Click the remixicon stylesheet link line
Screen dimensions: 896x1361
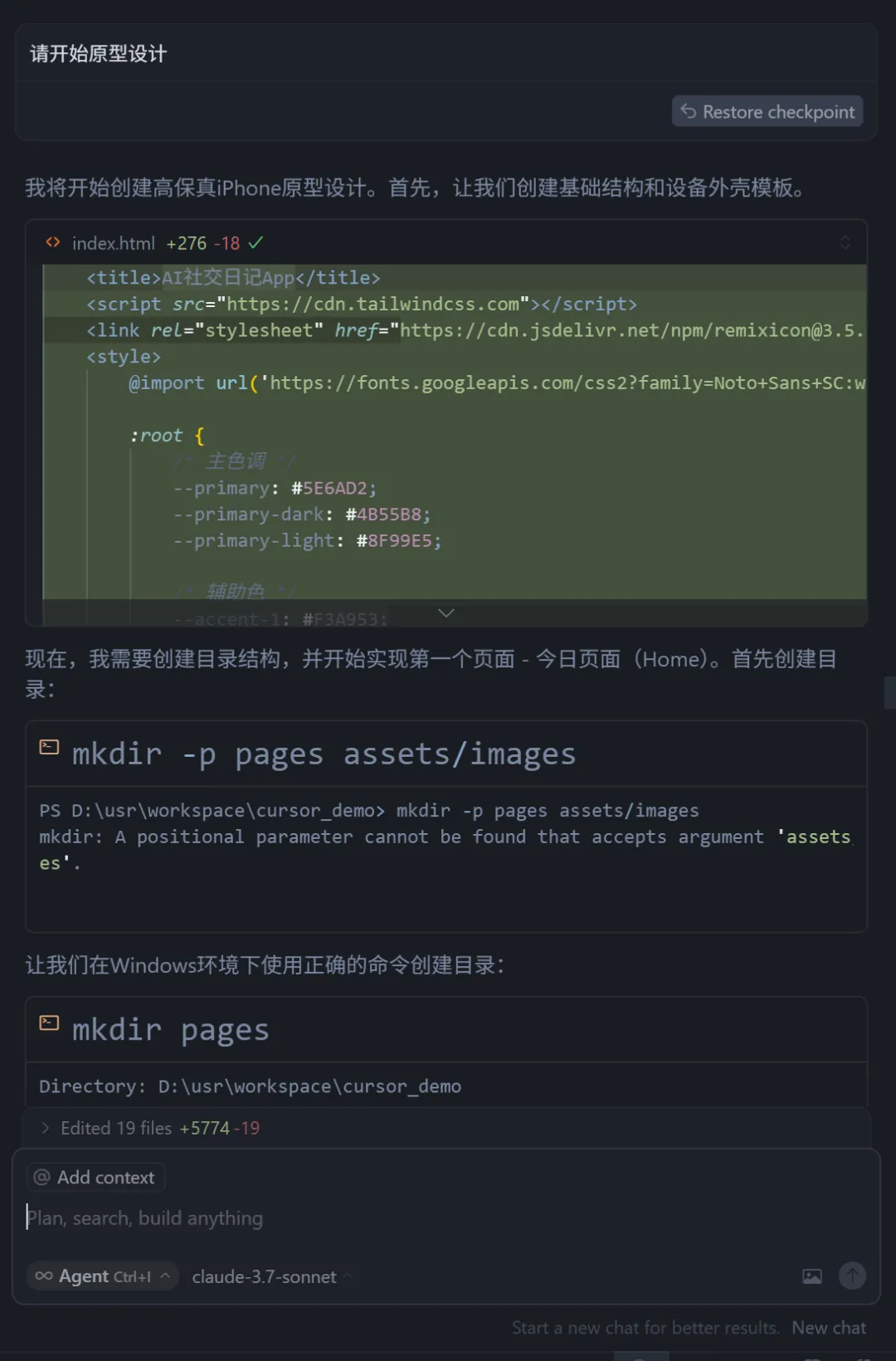[475, 330]
